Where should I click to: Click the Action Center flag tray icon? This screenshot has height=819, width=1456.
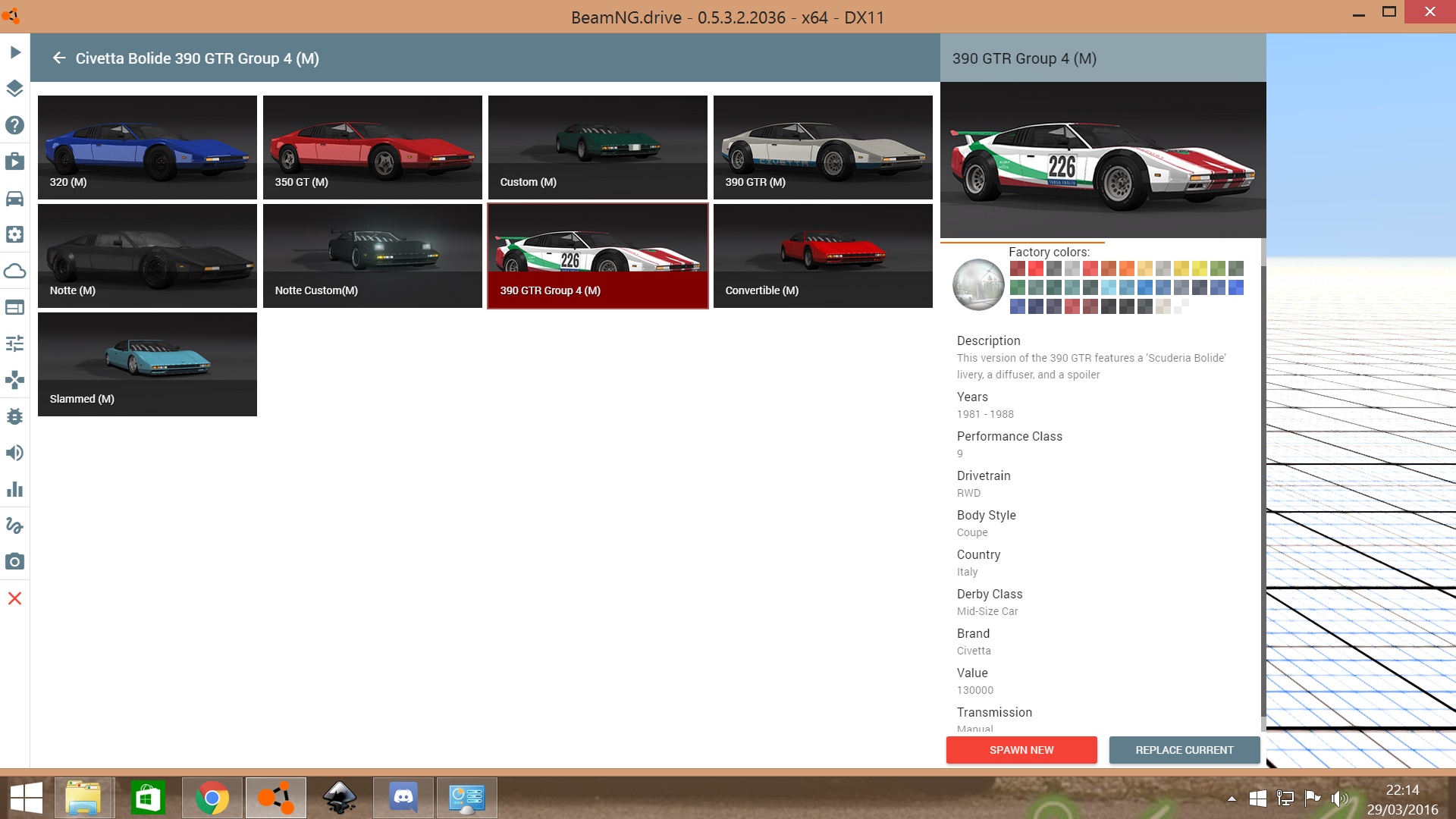click(1312, 798)
